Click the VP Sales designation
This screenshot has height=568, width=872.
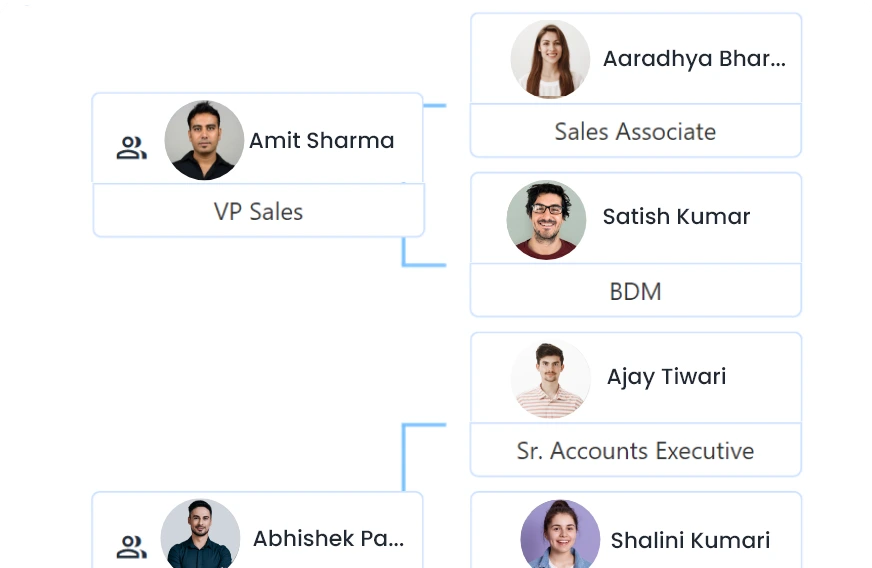coord(258,212)
